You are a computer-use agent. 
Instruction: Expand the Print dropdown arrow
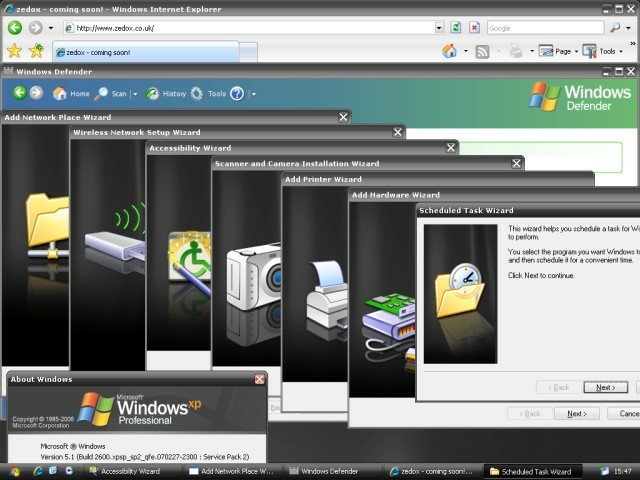pos(532,51)
